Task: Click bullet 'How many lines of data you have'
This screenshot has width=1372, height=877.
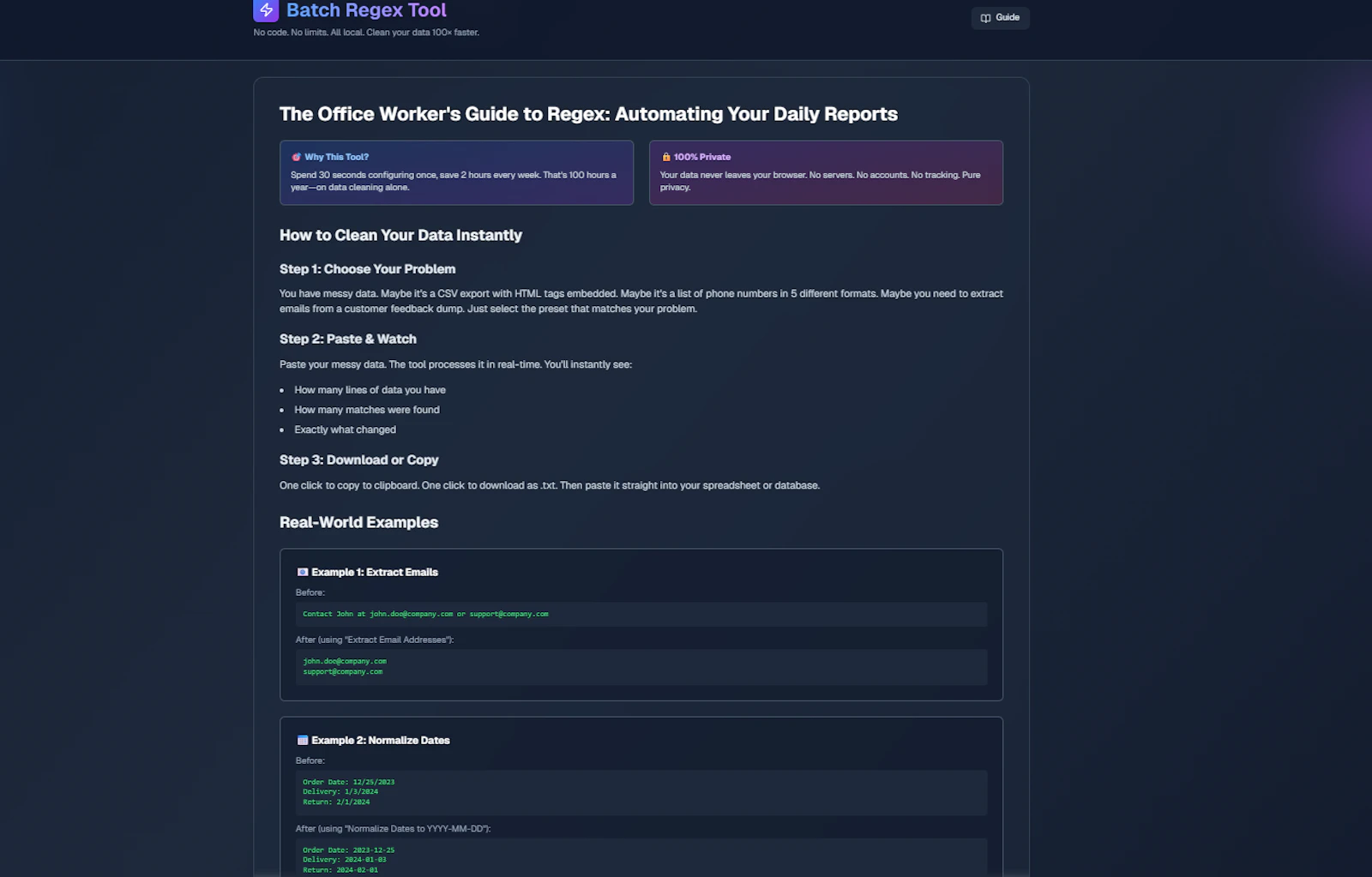Action: click(x=370, y=390)
